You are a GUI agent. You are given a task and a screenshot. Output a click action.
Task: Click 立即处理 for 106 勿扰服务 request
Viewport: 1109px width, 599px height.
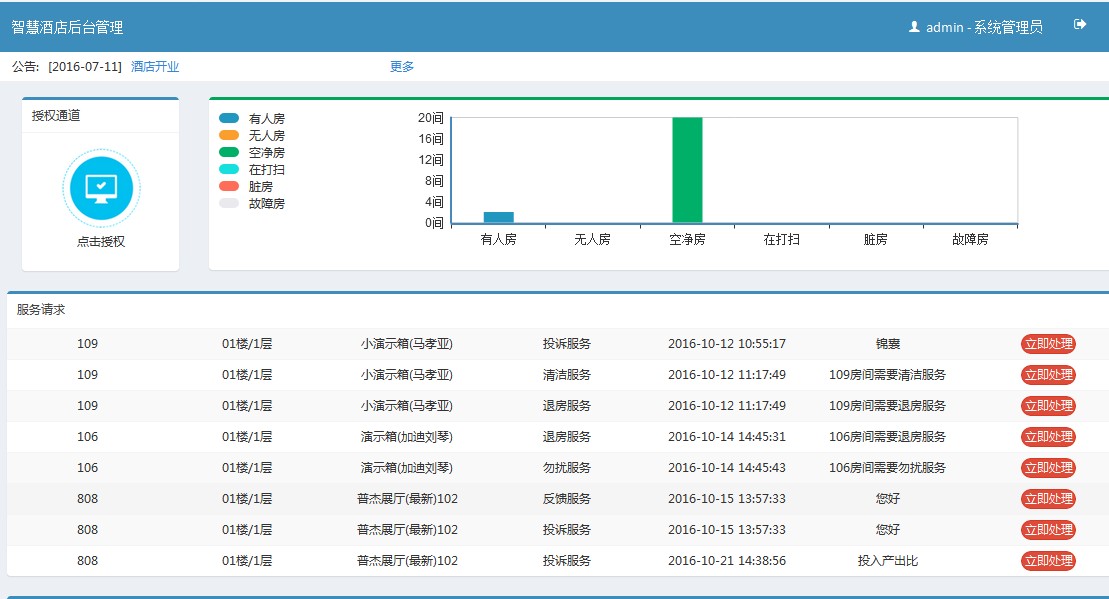tap(1048, 468)
